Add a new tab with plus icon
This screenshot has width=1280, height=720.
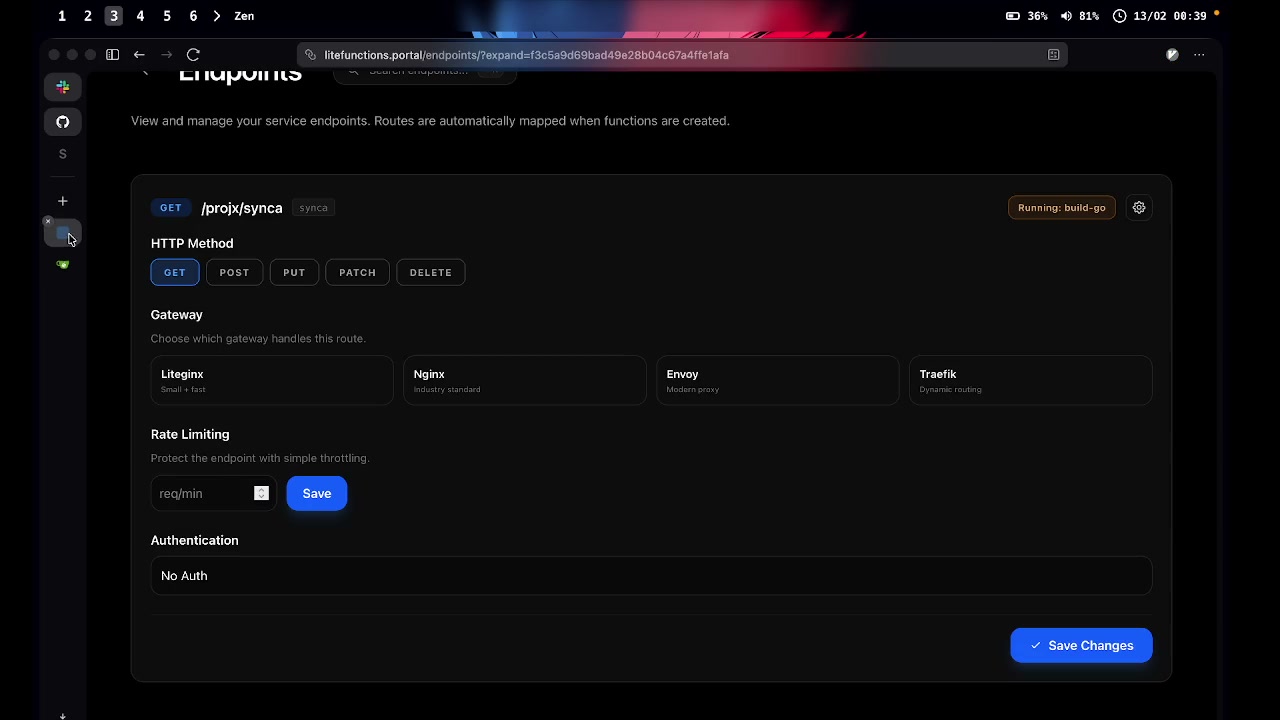(x=62, y=201)
